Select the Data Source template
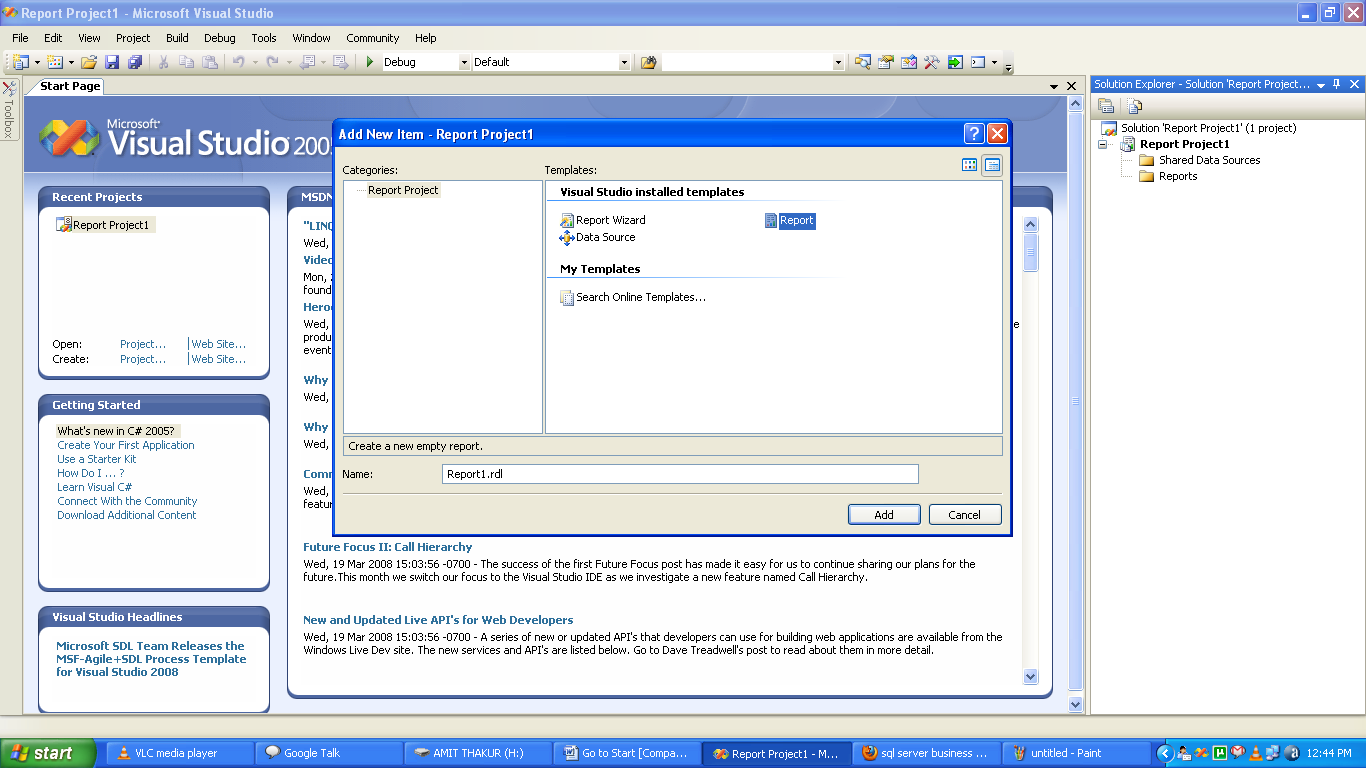The width and height of the screenshot is (1366, 768). 598,237
